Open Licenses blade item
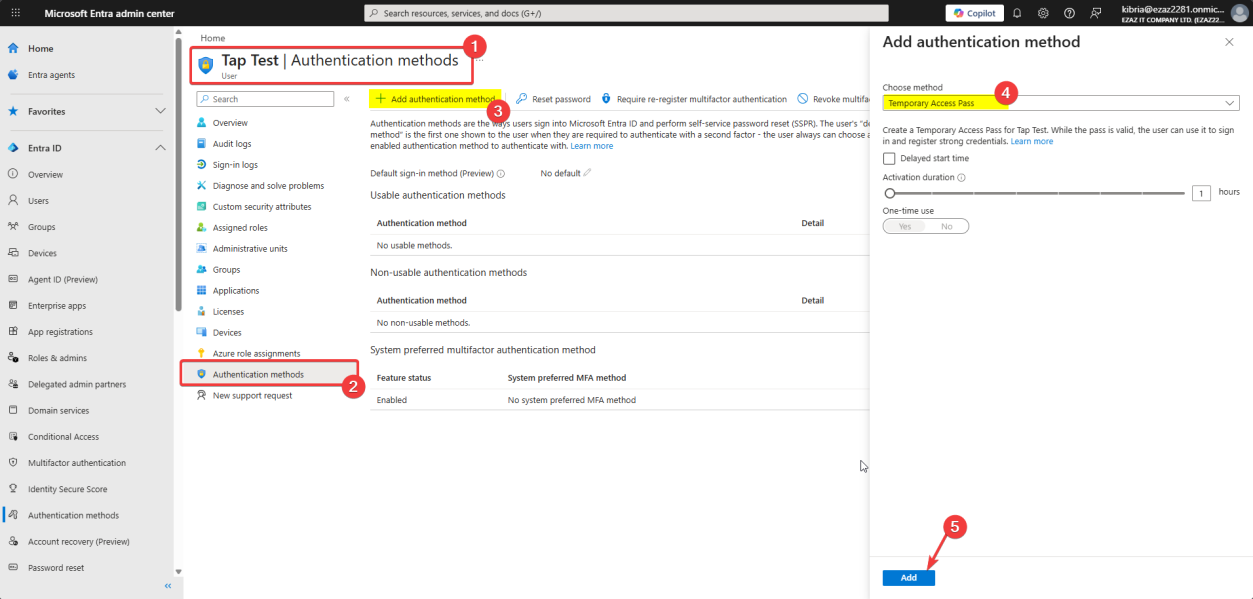Viewport: 1253px width, 599px height. click(228, 312)
